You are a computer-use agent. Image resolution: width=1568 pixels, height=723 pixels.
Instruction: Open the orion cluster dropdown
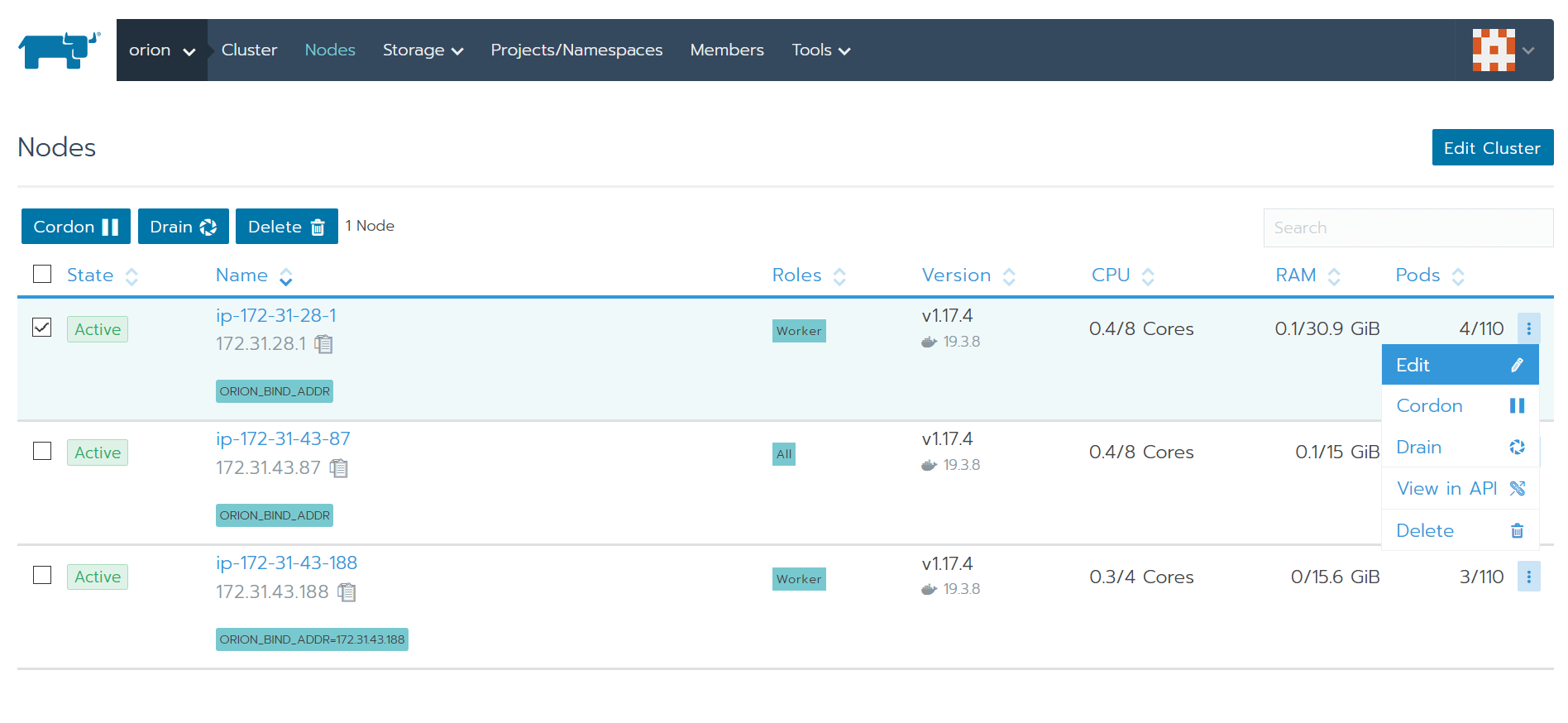click(x=161, y=50)
